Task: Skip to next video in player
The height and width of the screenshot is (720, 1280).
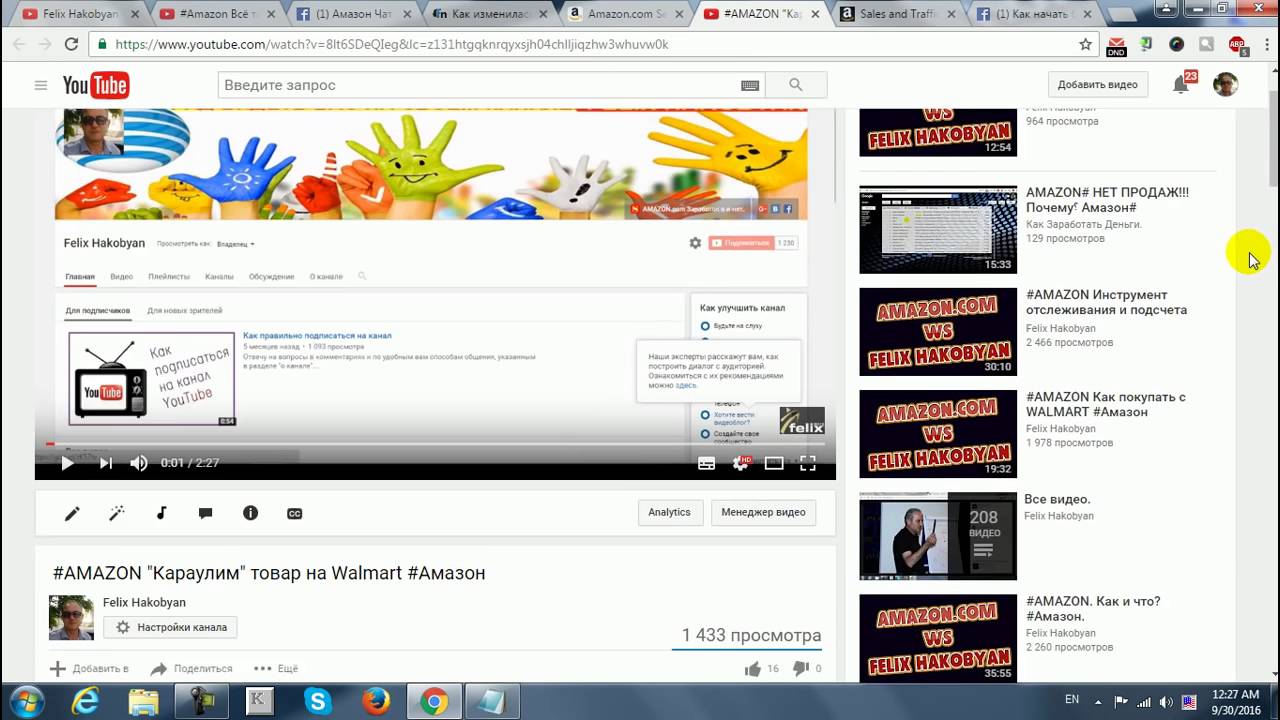Action: pyautogui.click(x=106, y=463)
